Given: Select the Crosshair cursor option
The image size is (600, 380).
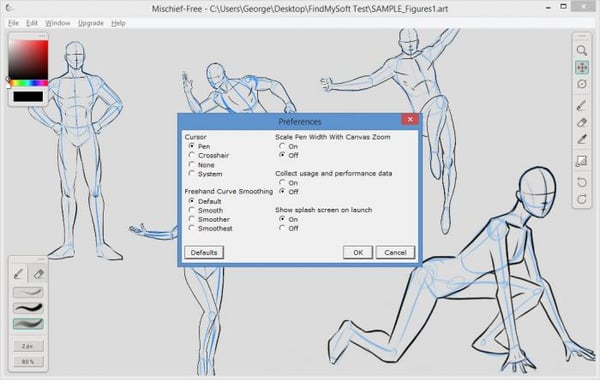Looking at the screenshot, I should click(209, 155).
